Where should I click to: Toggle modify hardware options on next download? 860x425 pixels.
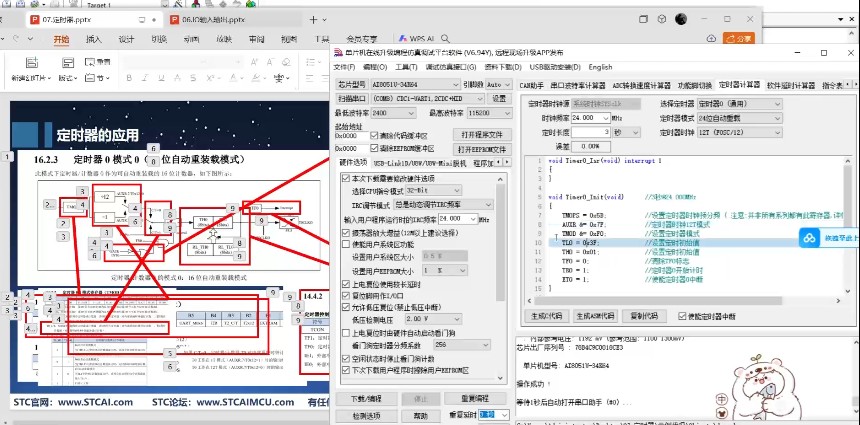click(x=346, y=179)
